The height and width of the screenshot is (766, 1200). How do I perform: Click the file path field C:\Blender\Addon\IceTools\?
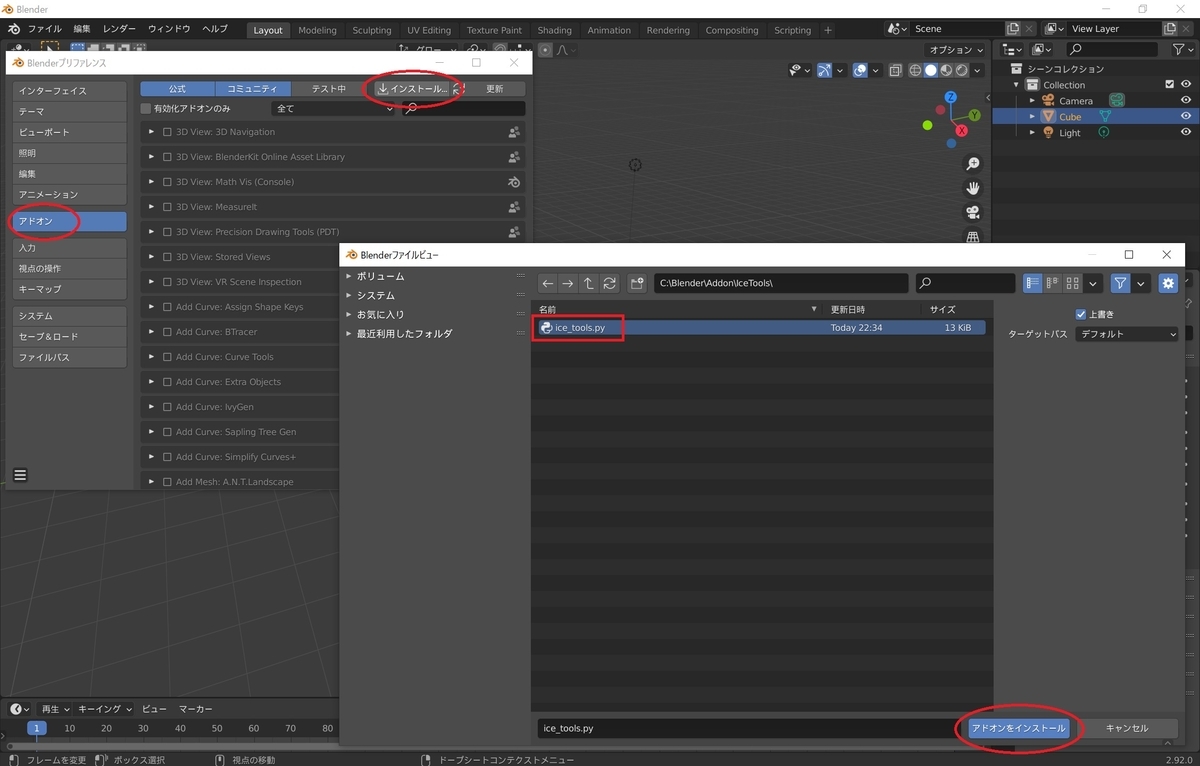pyautogui.click(x=781, y=284)
